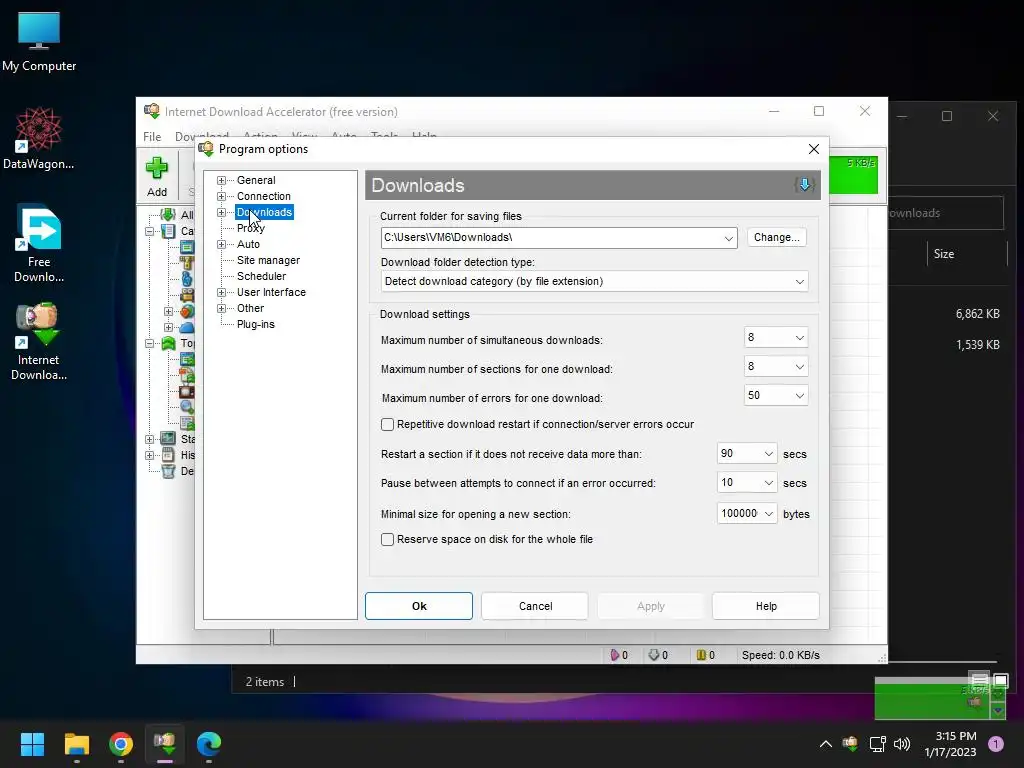Open Internet Download Accelerator desktop shortcut
This screenshot has height=768, width=1024.
(39, 342)
